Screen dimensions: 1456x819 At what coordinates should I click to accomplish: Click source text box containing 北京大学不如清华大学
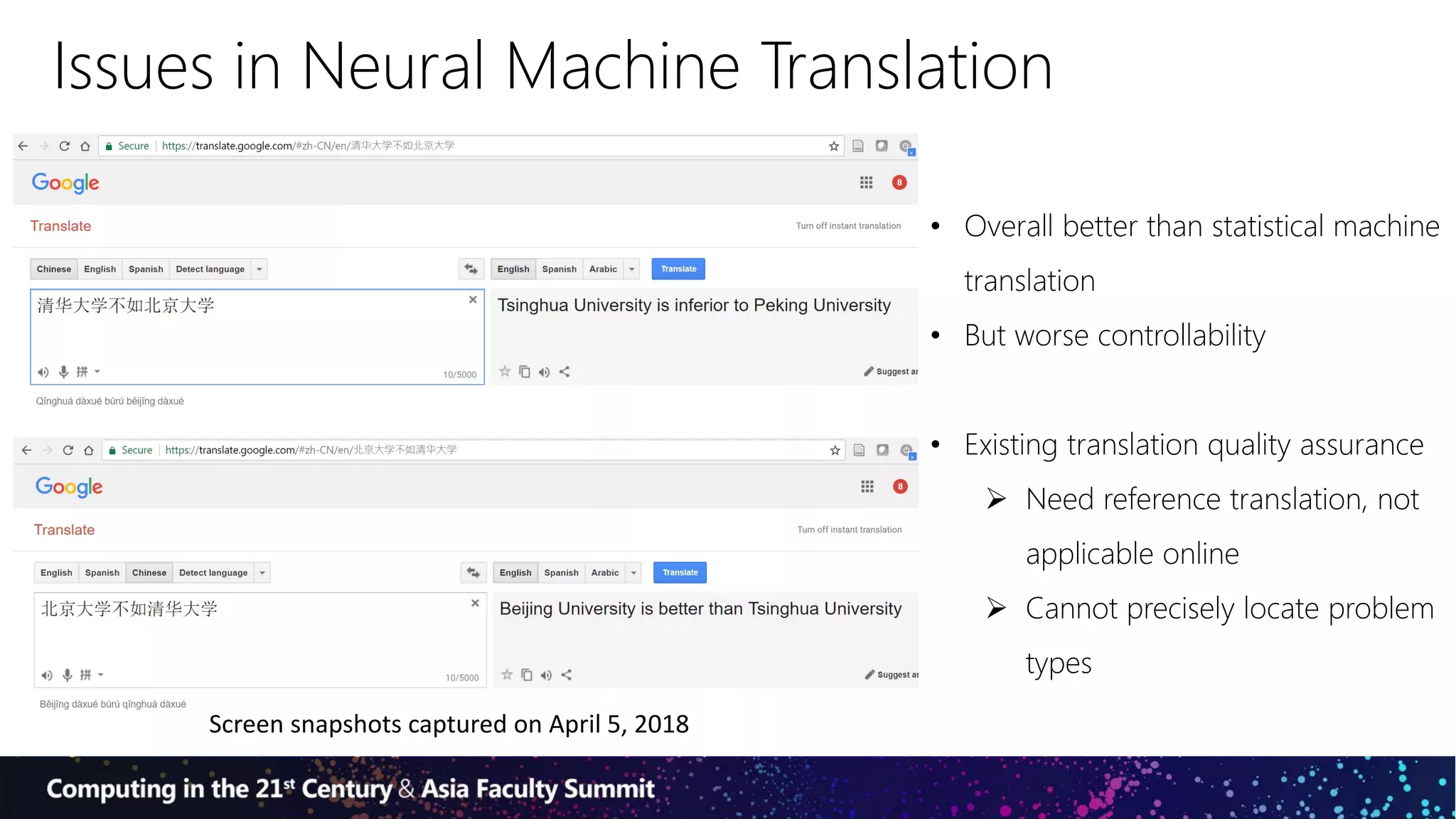tap(260, 640)
